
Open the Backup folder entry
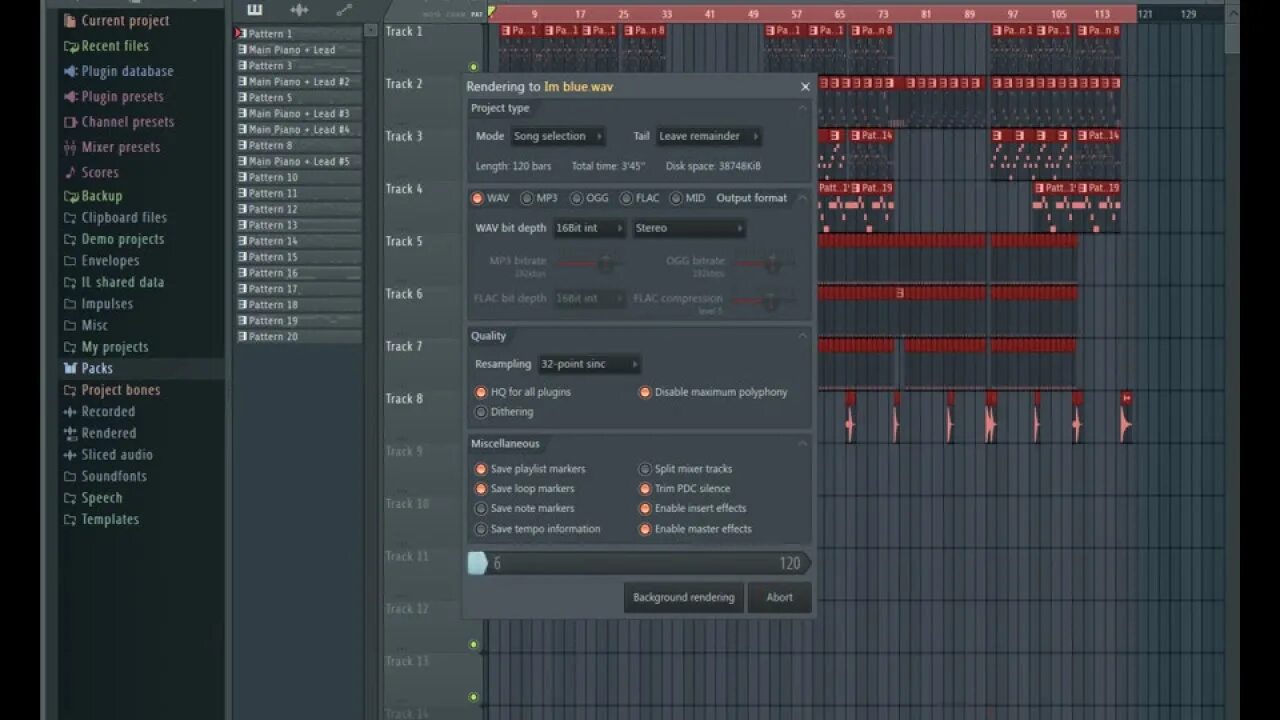(92, 196)
